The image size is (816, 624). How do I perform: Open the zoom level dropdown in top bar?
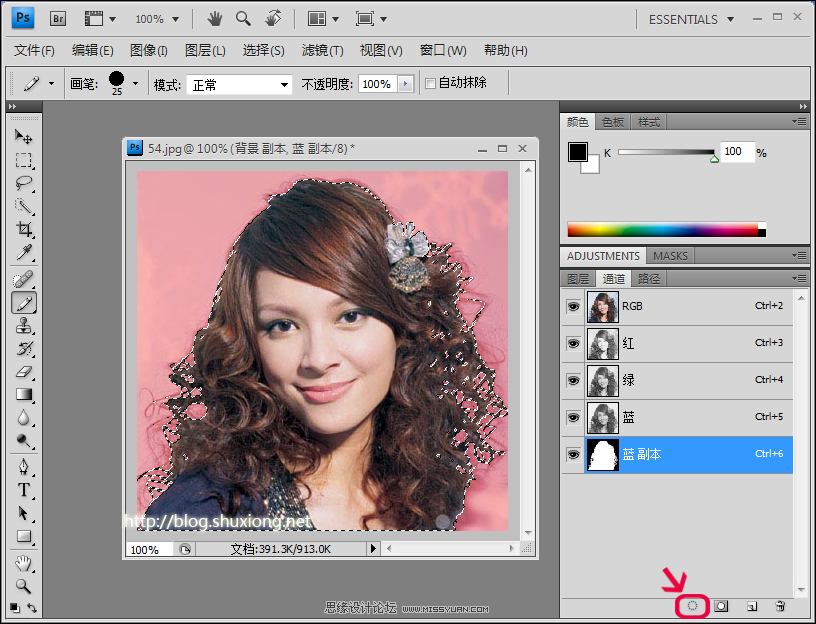click(175, 19)
